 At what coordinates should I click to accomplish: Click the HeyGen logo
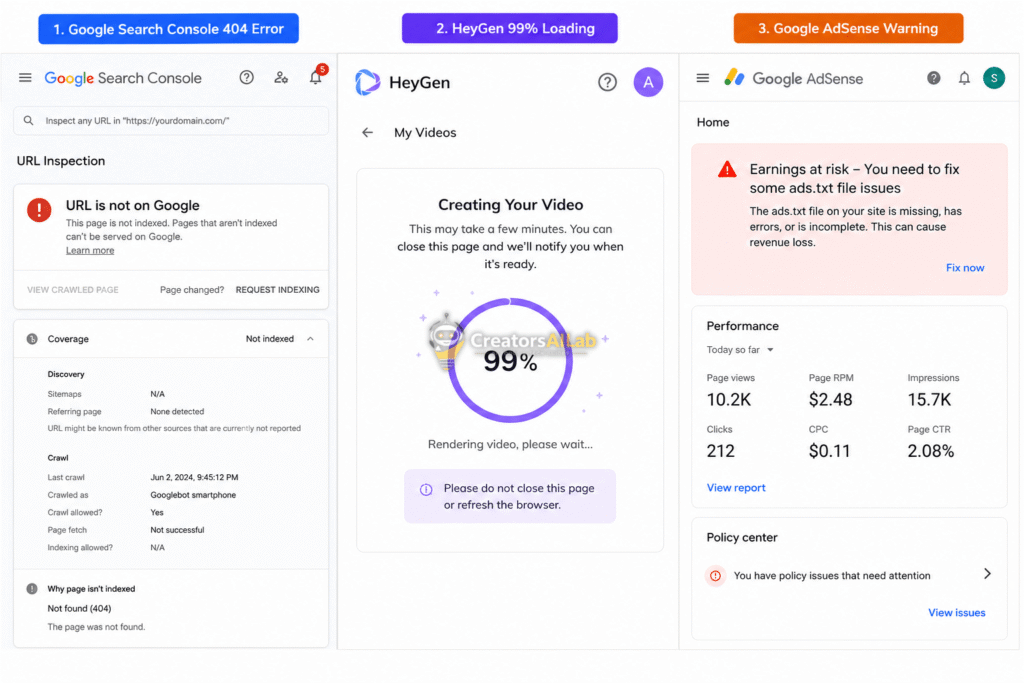click(402, 82)
